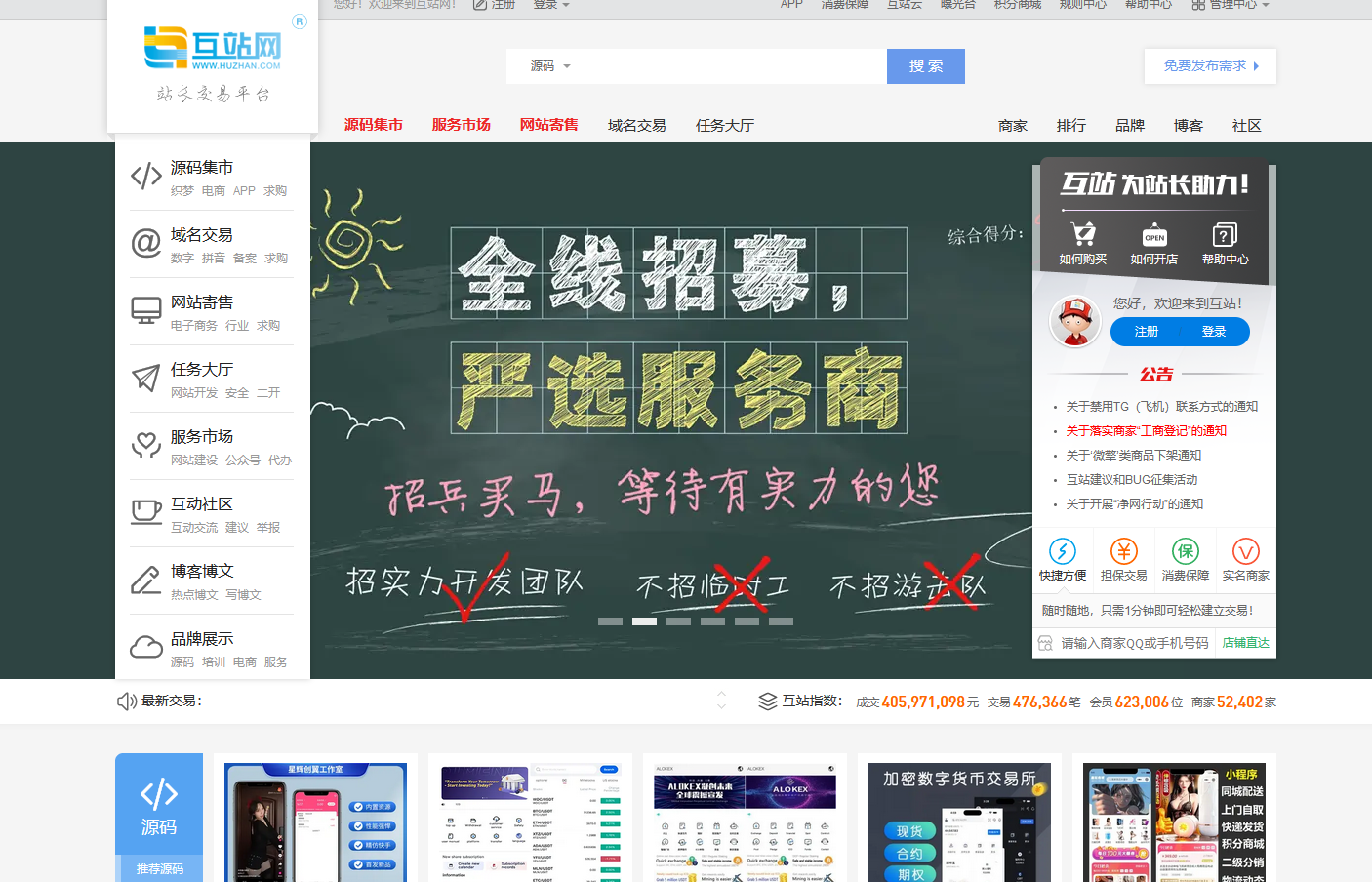Click the 写博文 sub-link under 博客博文
This screenshot has width=1372, height=882.
[x=243, y=595]
